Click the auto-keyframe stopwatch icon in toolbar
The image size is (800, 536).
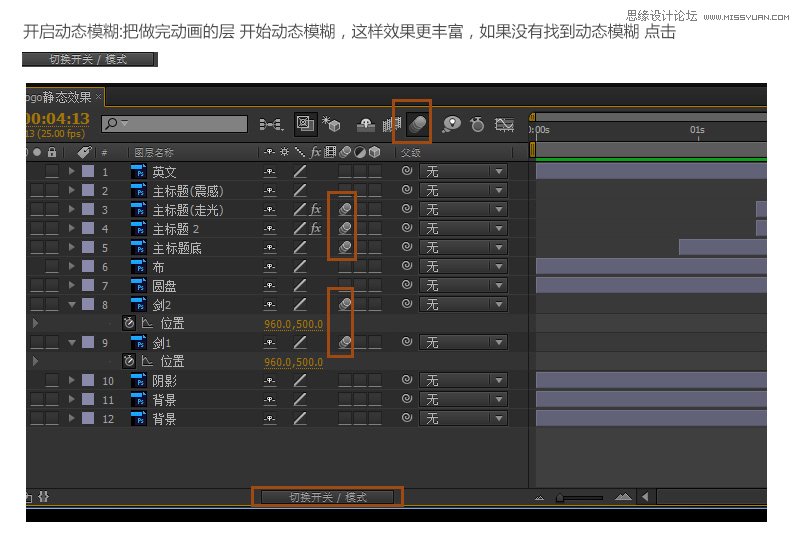tap(477, 124)
